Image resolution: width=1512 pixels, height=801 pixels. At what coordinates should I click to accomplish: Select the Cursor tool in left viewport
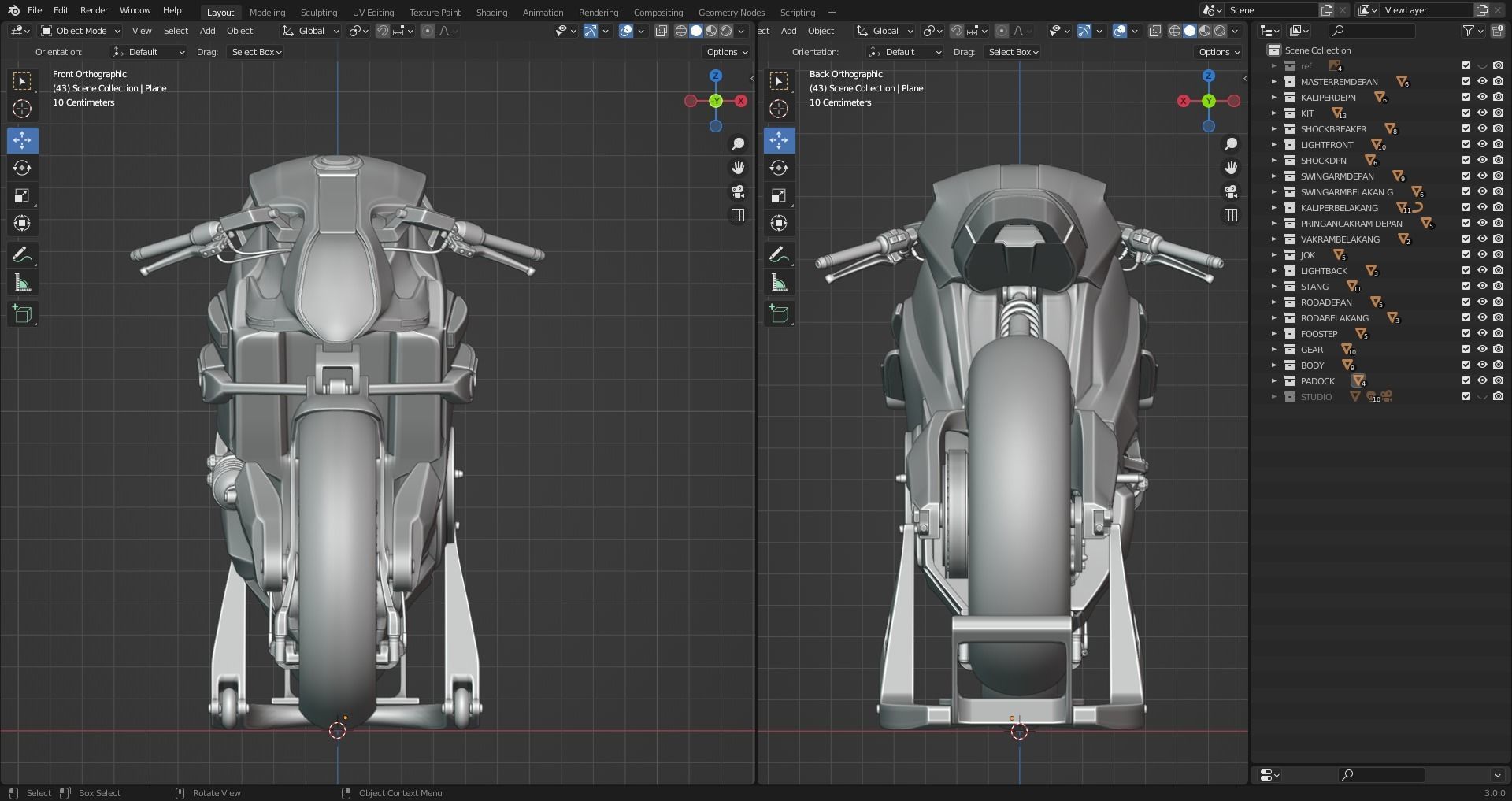(x=22, y=109)
